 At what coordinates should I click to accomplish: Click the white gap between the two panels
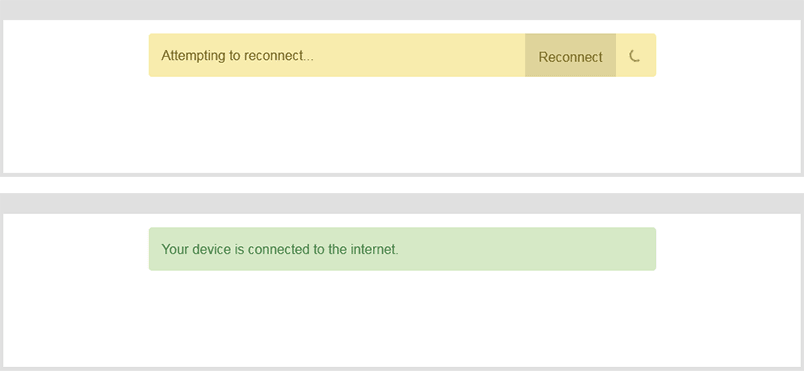(x=402, y=185)
